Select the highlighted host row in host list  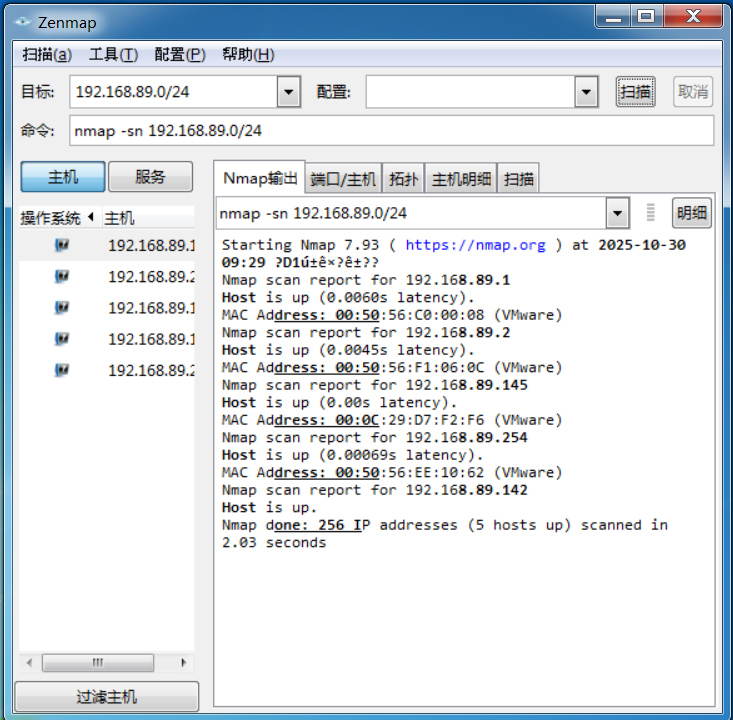click(107, 245)
